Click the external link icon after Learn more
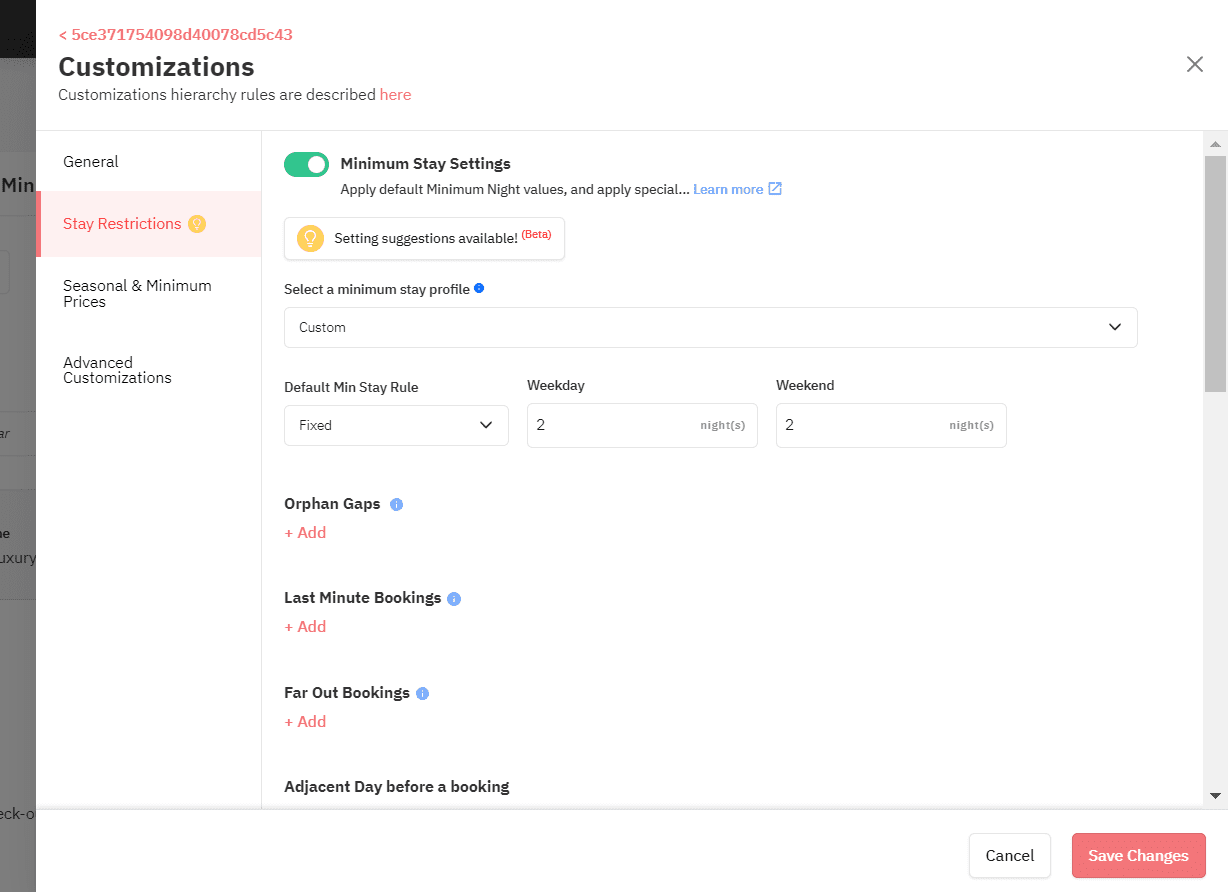This screenshot has height=892, width=1228. (775, 189)
